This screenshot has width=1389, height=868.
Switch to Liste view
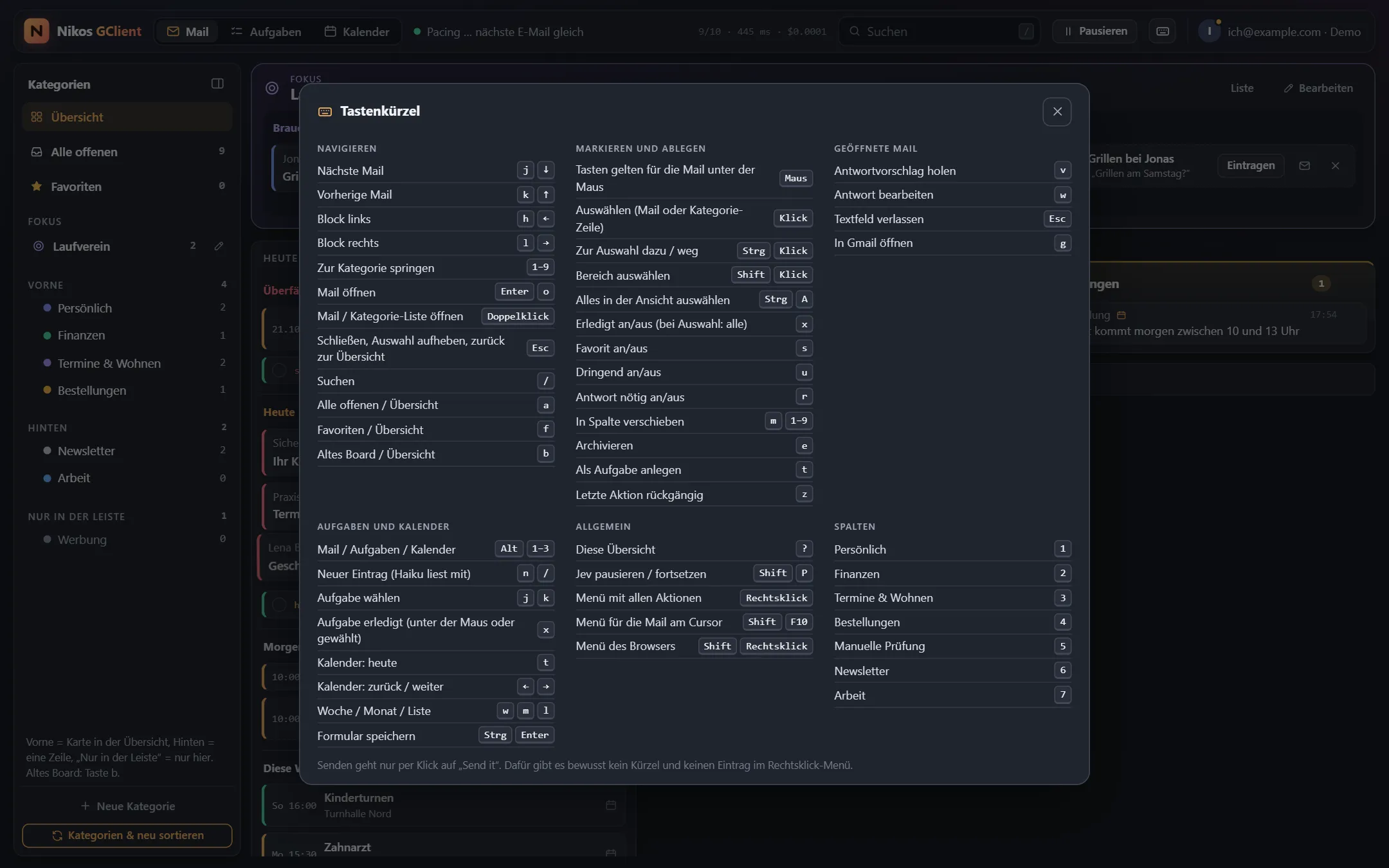(1242, 88)
